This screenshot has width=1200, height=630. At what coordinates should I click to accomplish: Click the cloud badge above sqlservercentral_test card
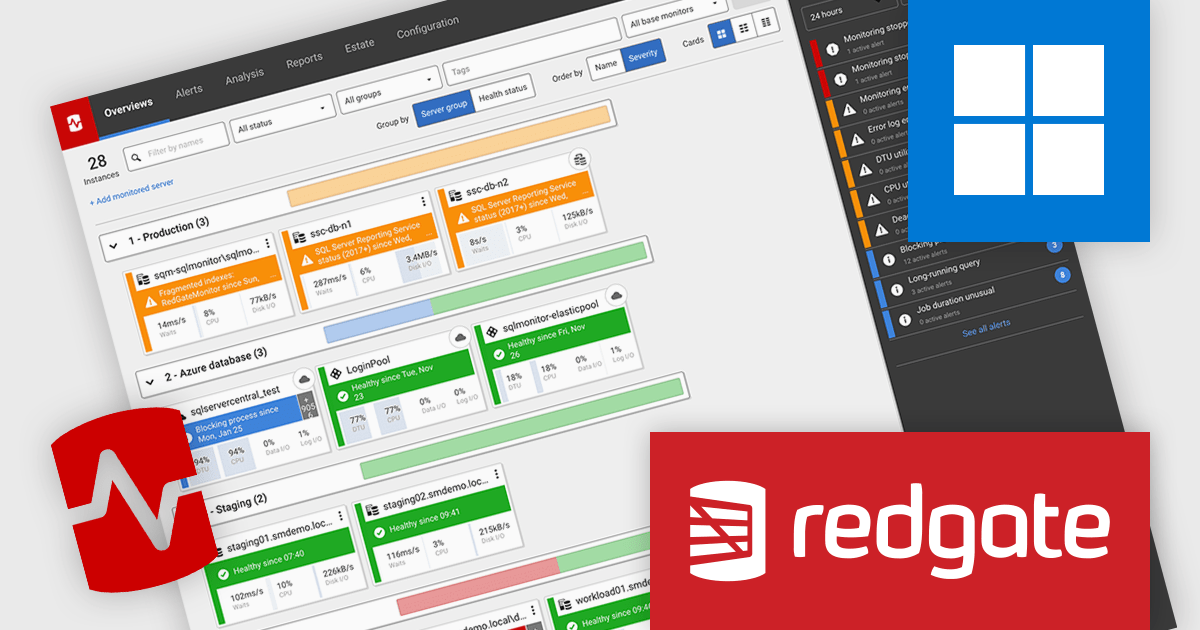pyautogui.click(x=304, y=380)
